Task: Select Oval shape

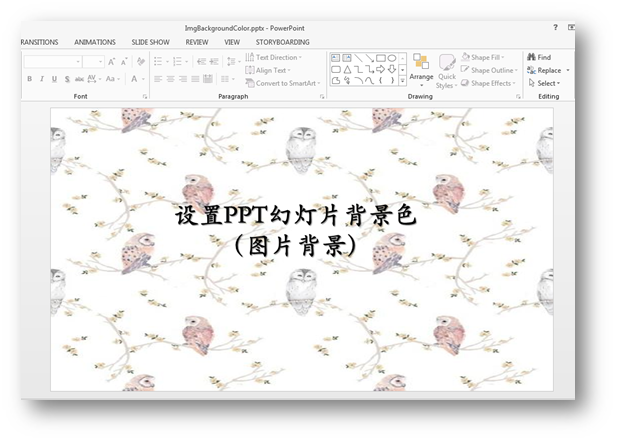Action: coord(392,58)
